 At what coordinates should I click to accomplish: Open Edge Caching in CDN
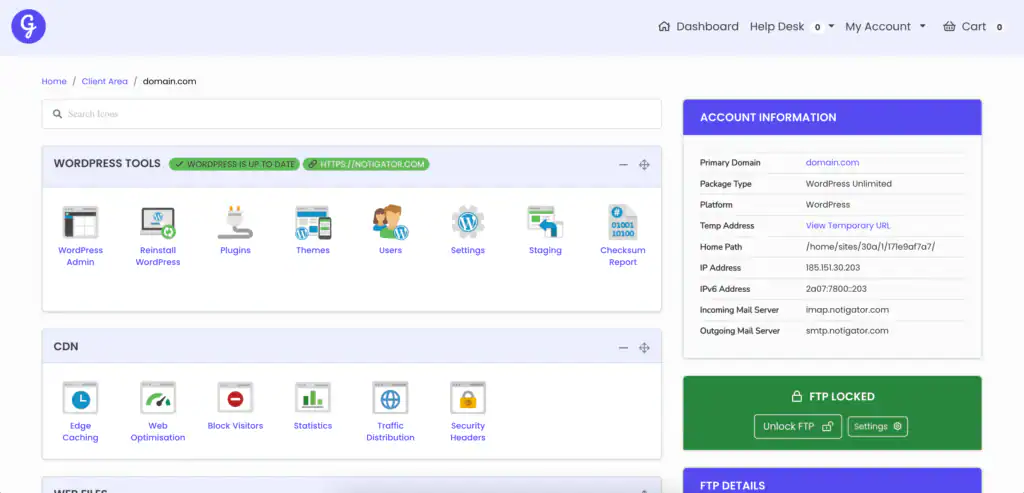click(80, 398)
